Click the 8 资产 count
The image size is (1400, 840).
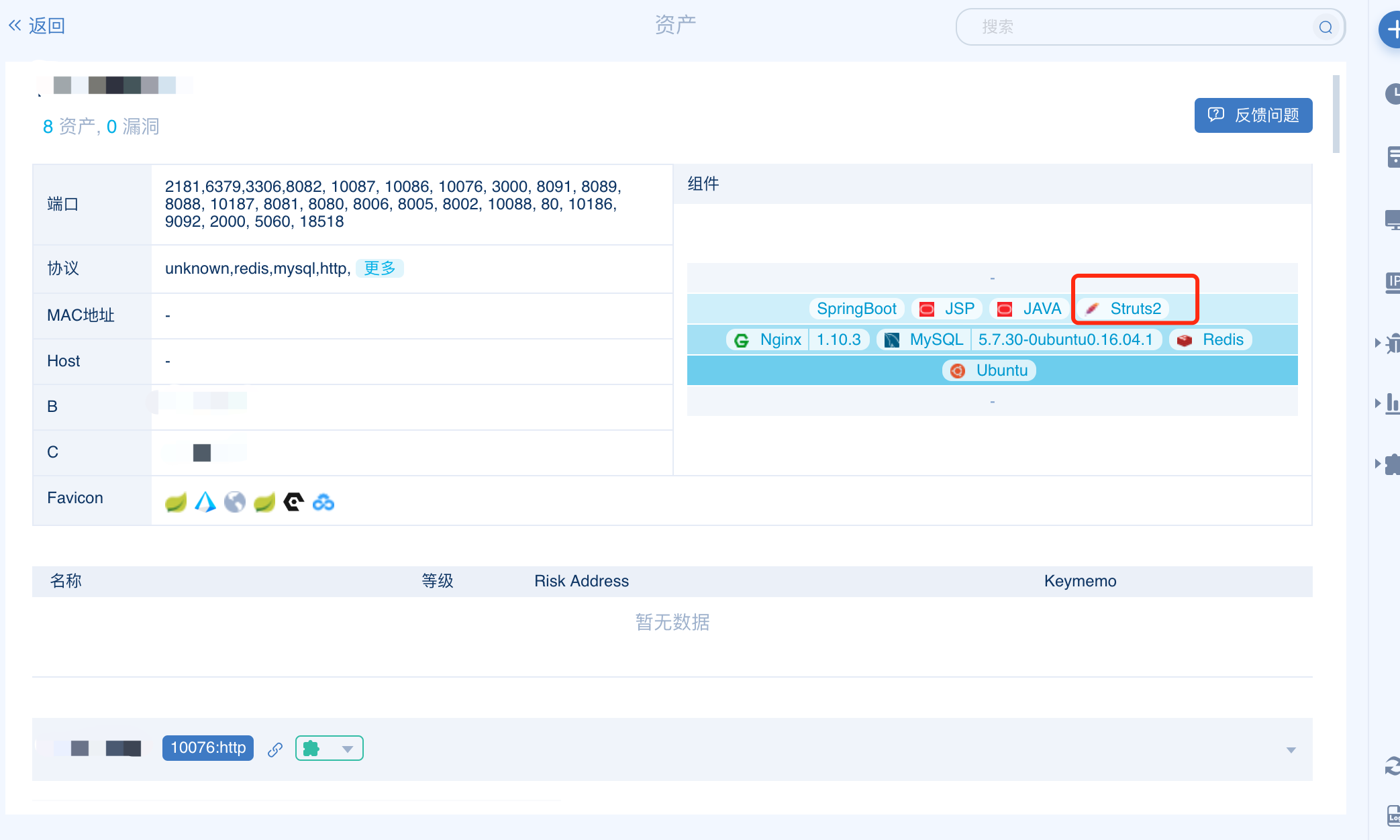pos(69,126)
